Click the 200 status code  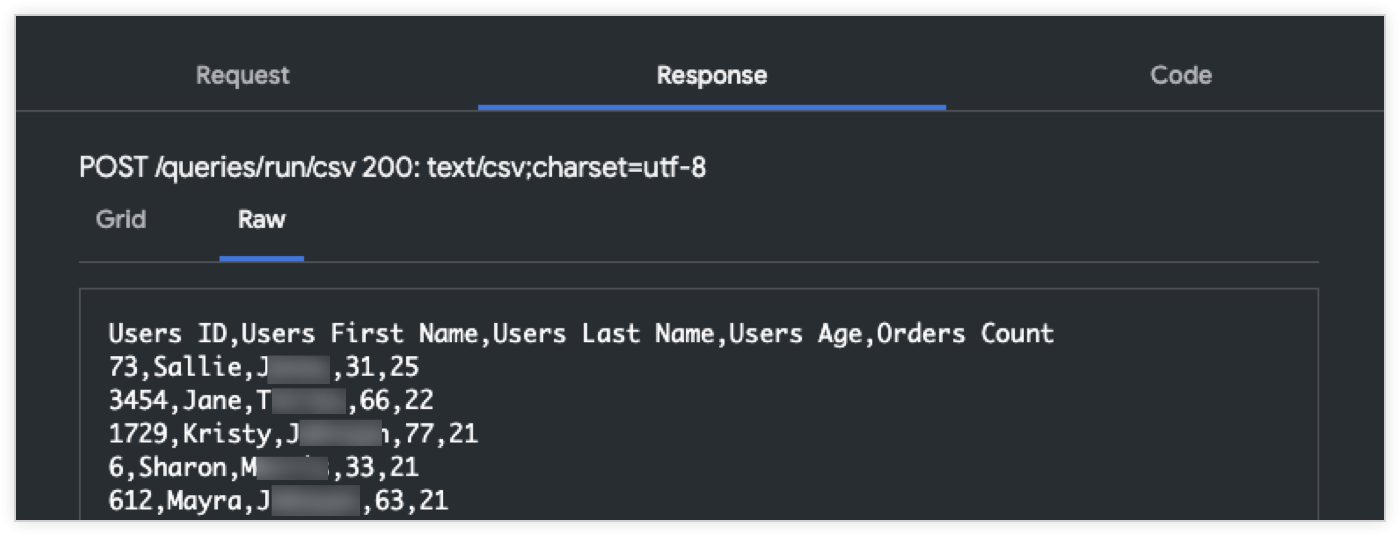tap(387, 167)
